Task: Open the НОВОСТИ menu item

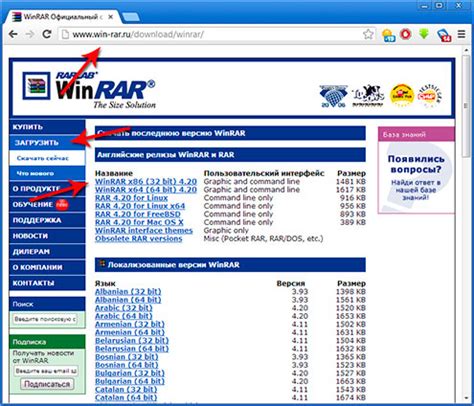Action: pos(47,236)
